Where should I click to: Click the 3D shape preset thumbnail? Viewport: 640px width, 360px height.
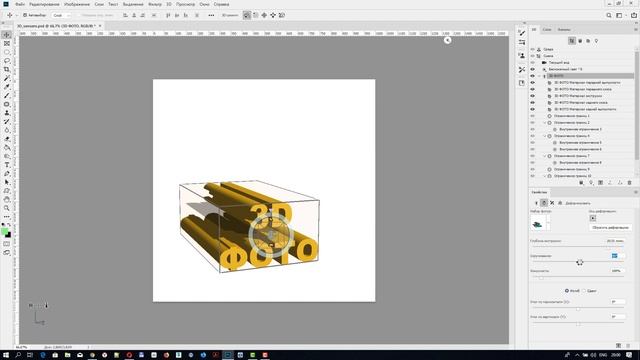(x=538, y=224)
